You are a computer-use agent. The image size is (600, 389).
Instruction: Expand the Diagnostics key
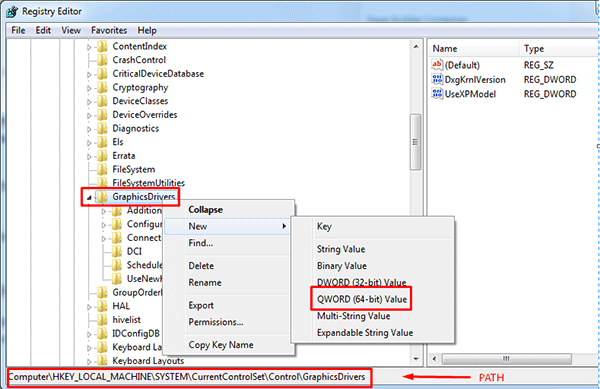(89, 129)
